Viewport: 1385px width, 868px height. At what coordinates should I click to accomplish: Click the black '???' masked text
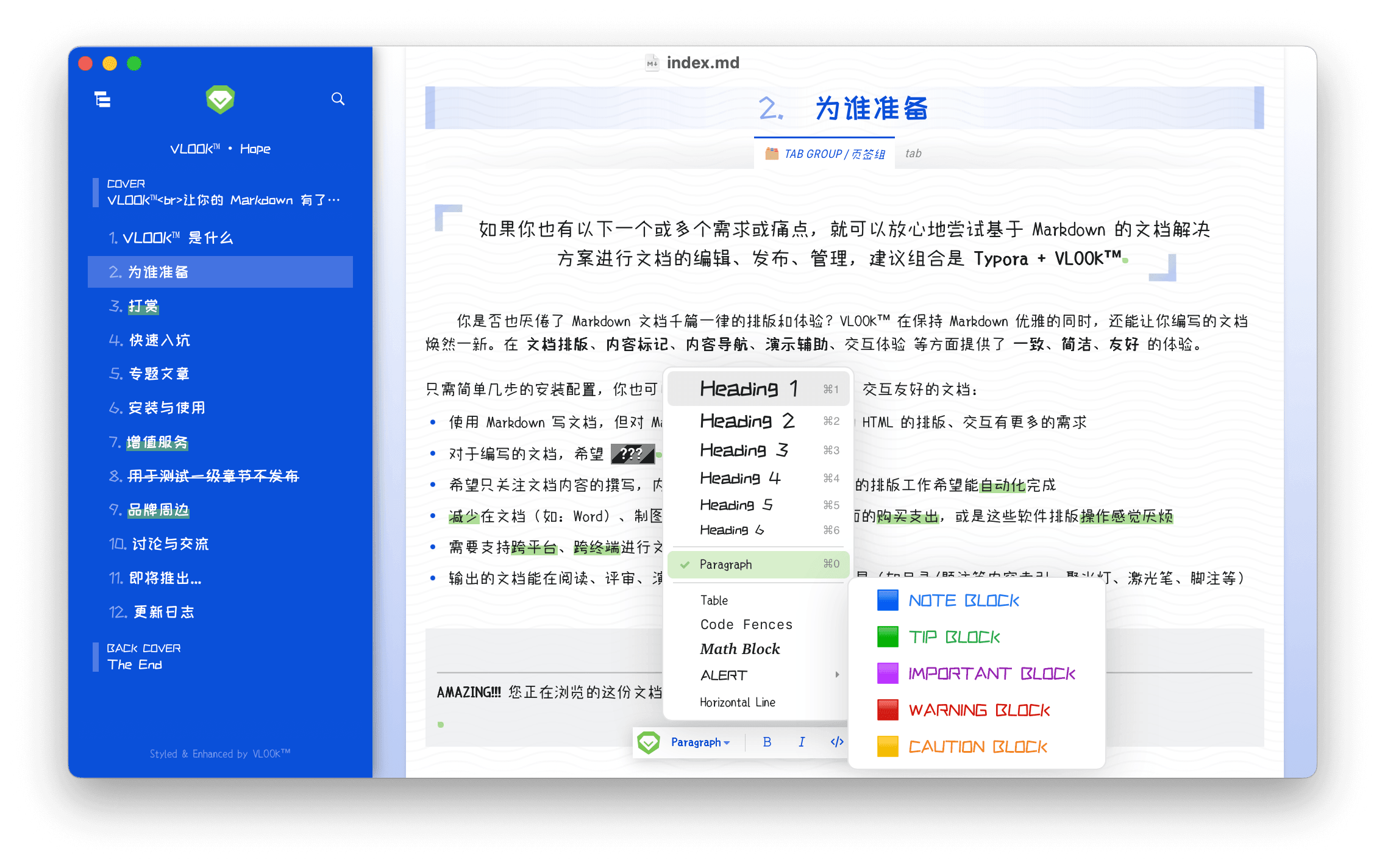(633, 454)
